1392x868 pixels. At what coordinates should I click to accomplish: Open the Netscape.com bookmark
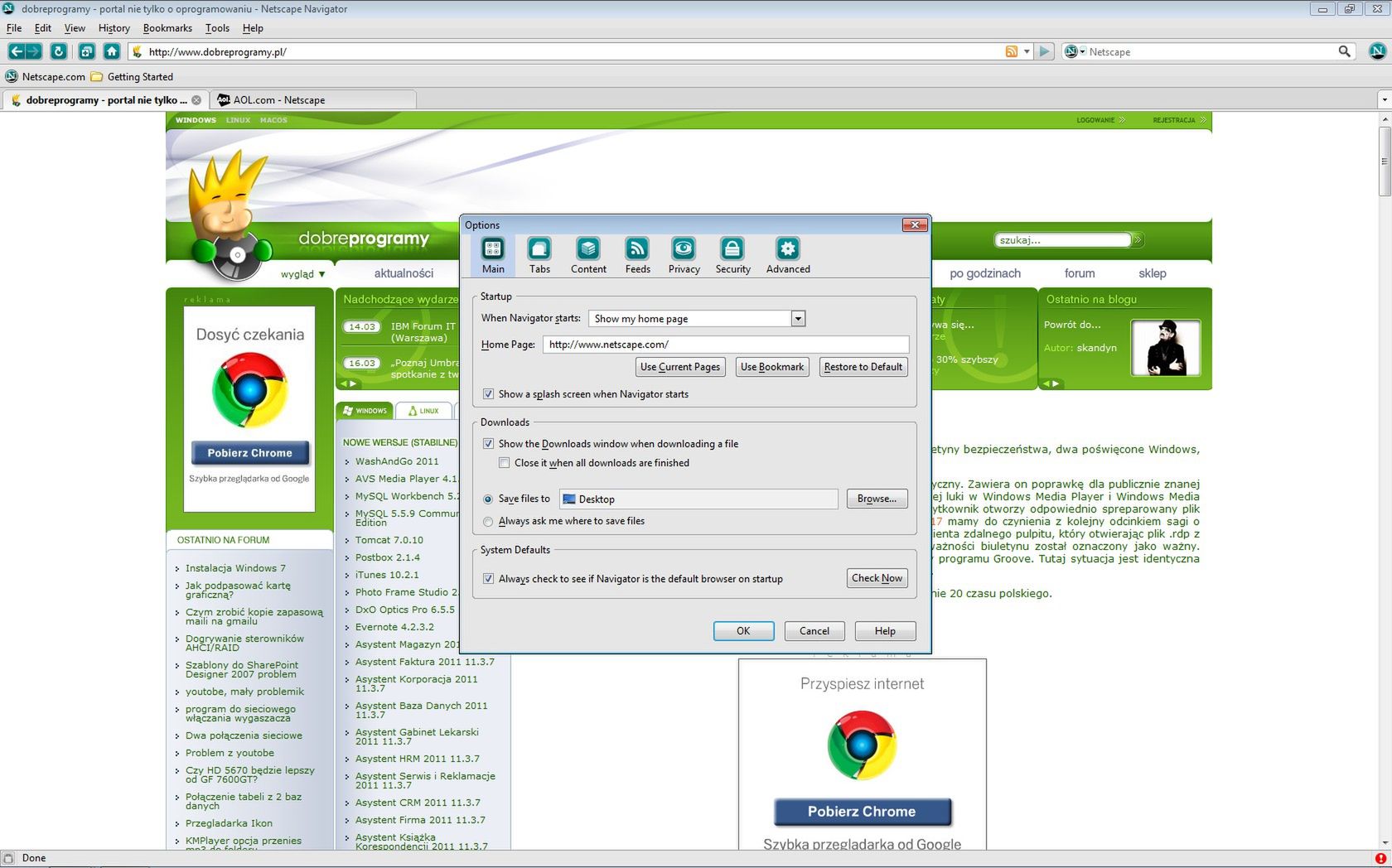click(x=46, y=77)
